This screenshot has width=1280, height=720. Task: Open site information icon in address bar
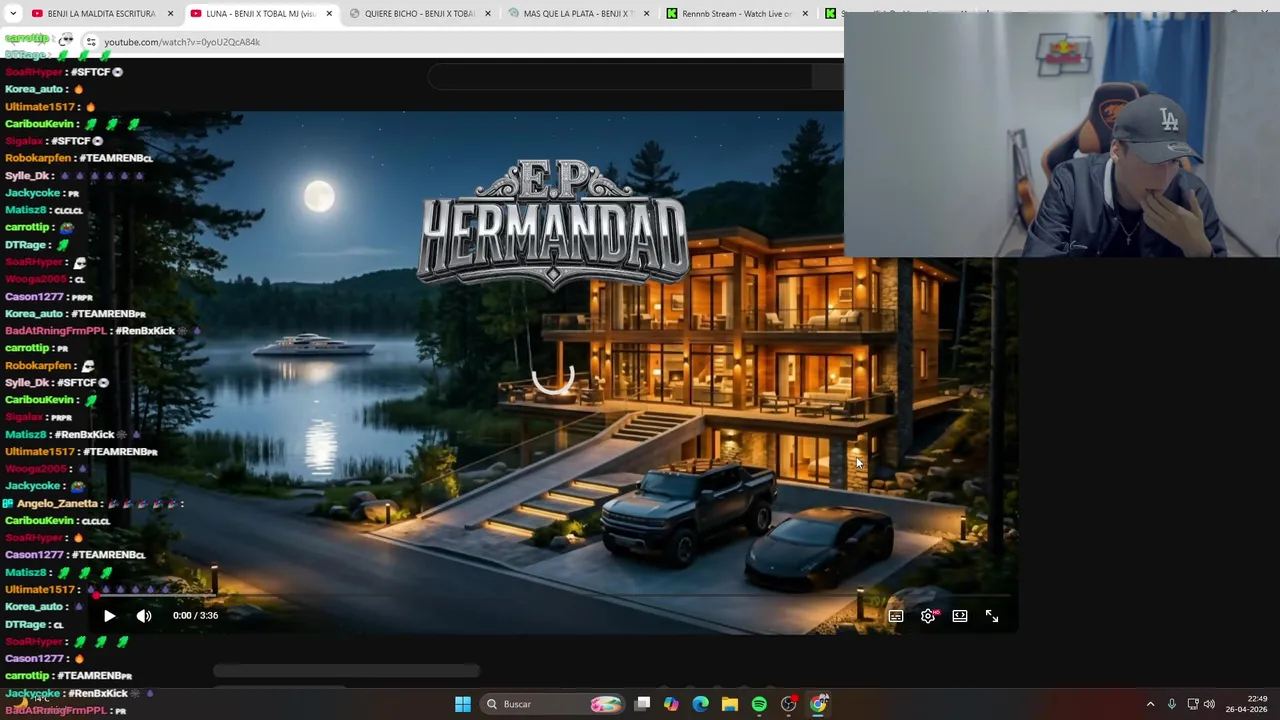click(91, 42)
